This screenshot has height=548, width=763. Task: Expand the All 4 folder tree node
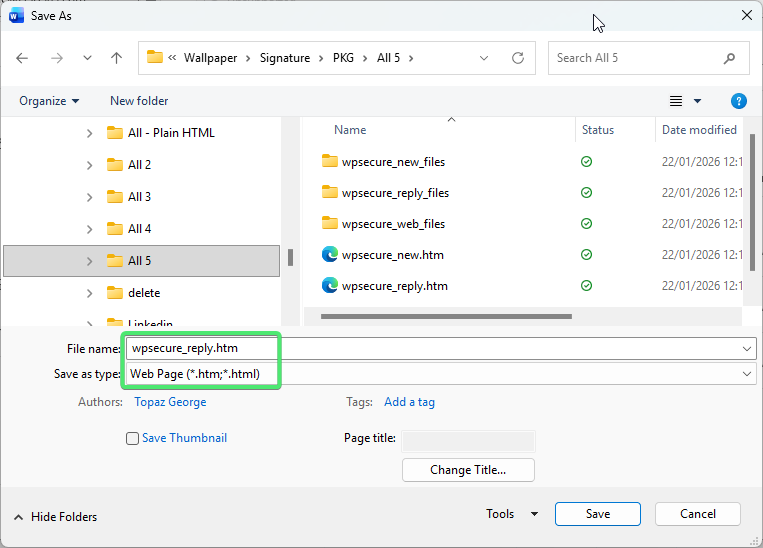(x=89, y=229)
